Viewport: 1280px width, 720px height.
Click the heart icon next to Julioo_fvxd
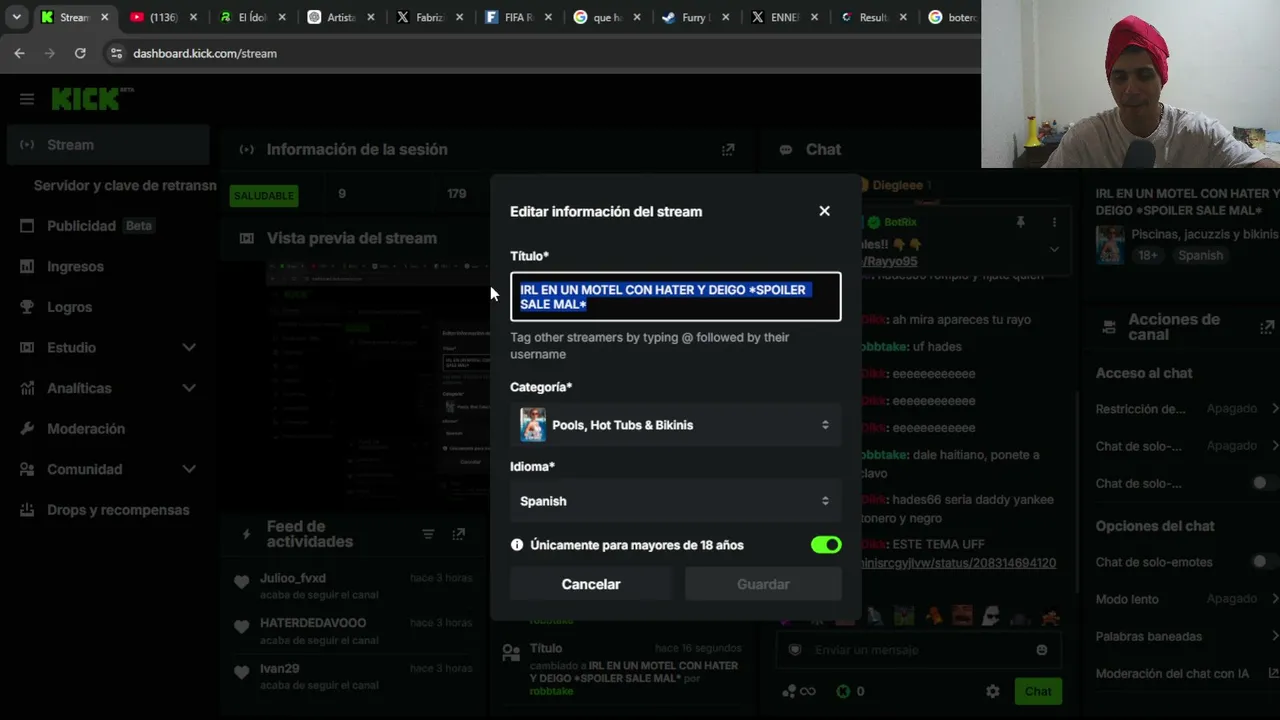241,582
